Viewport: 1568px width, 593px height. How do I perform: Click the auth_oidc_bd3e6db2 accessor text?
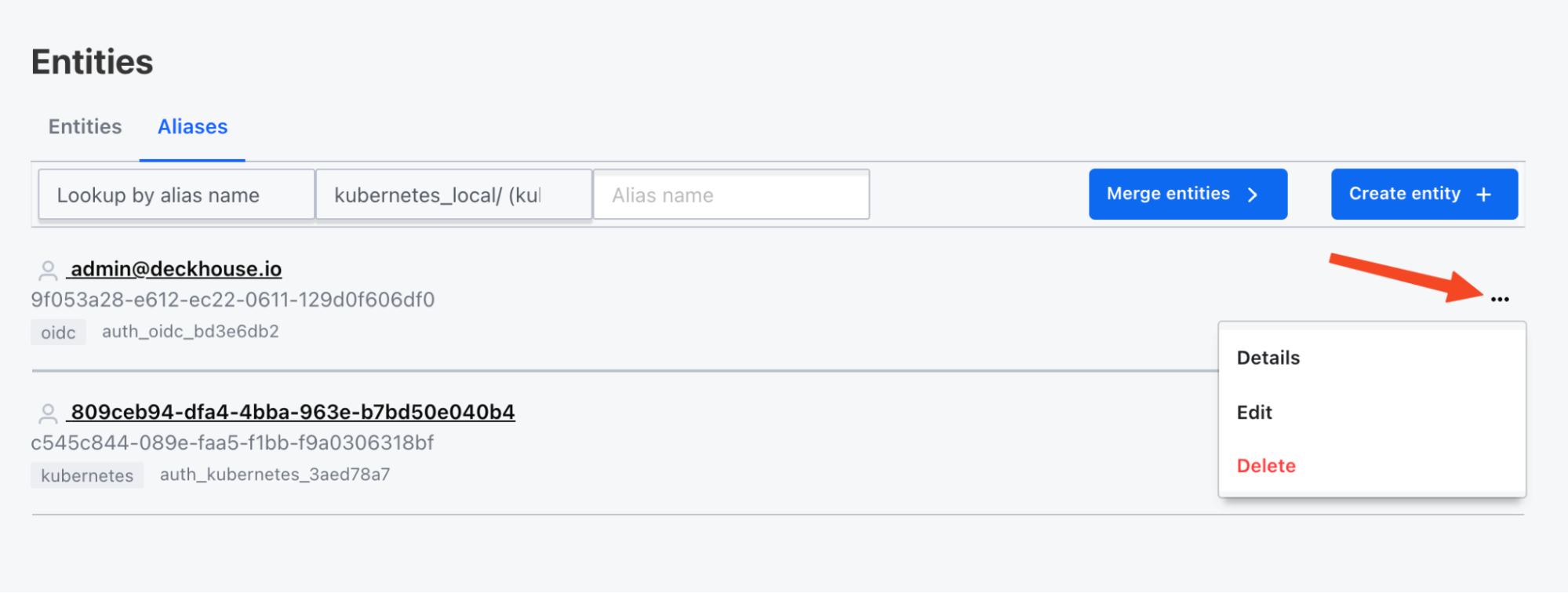tap(191, 331)
